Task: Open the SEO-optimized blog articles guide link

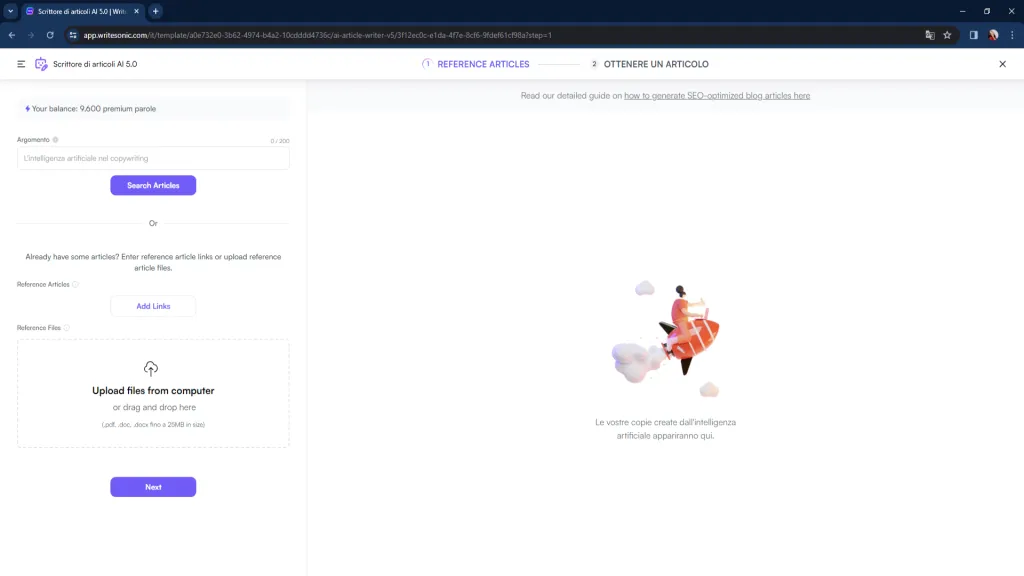Action: (717, 95)
